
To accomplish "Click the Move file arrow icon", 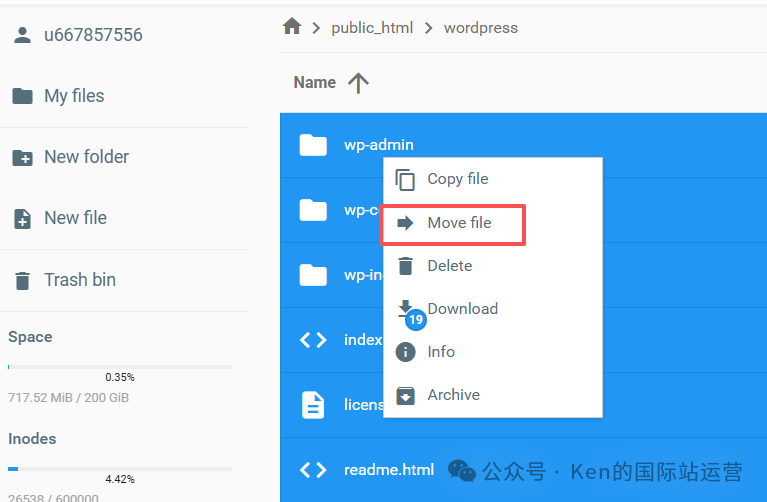I will [405, 223].
